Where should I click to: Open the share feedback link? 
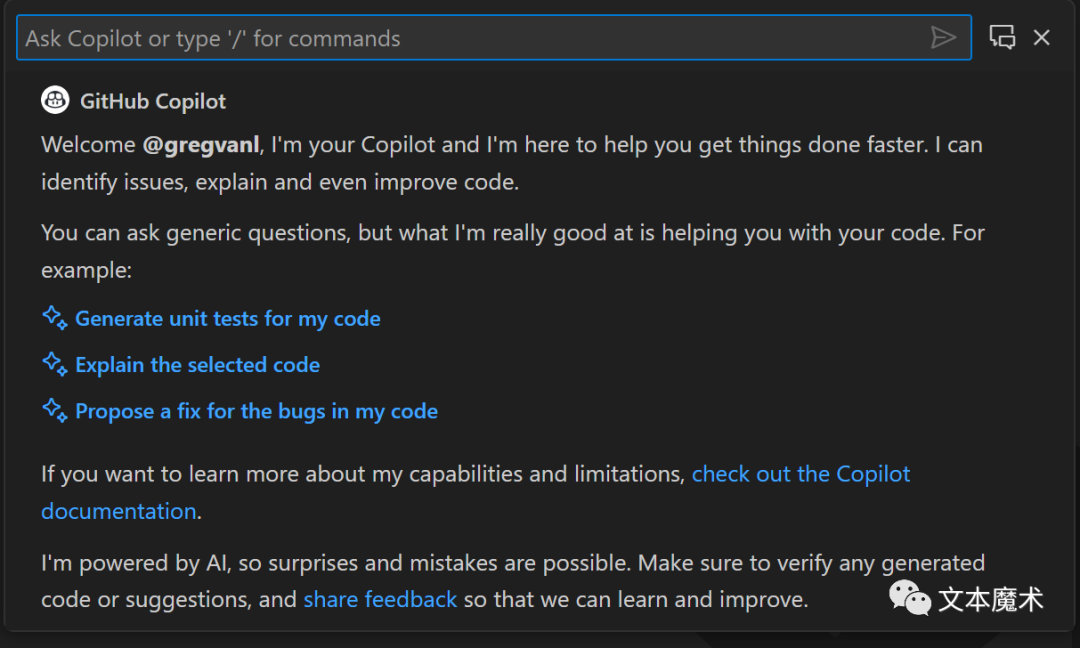(380, 599)
